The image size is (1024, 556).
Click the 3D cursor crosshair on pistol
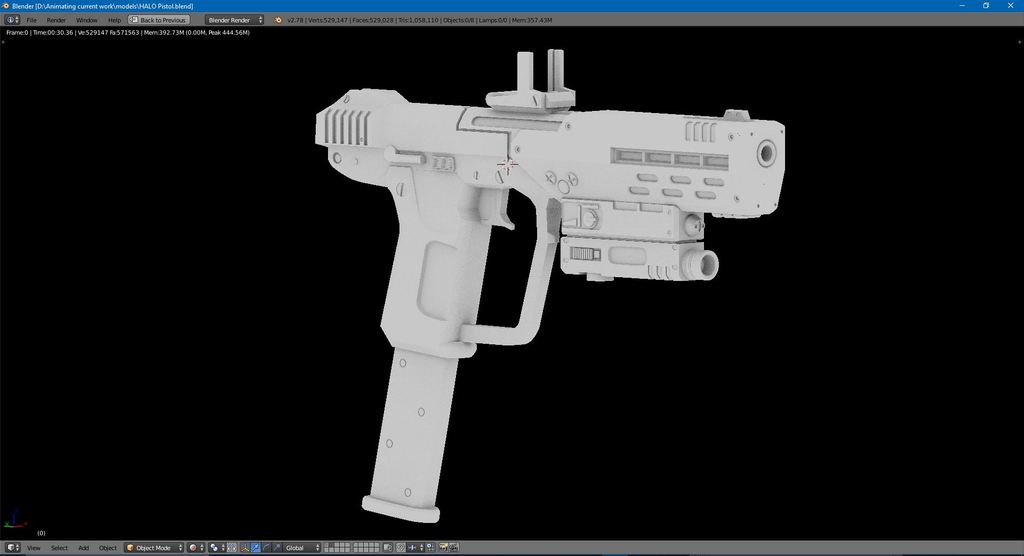click(507, 164)
